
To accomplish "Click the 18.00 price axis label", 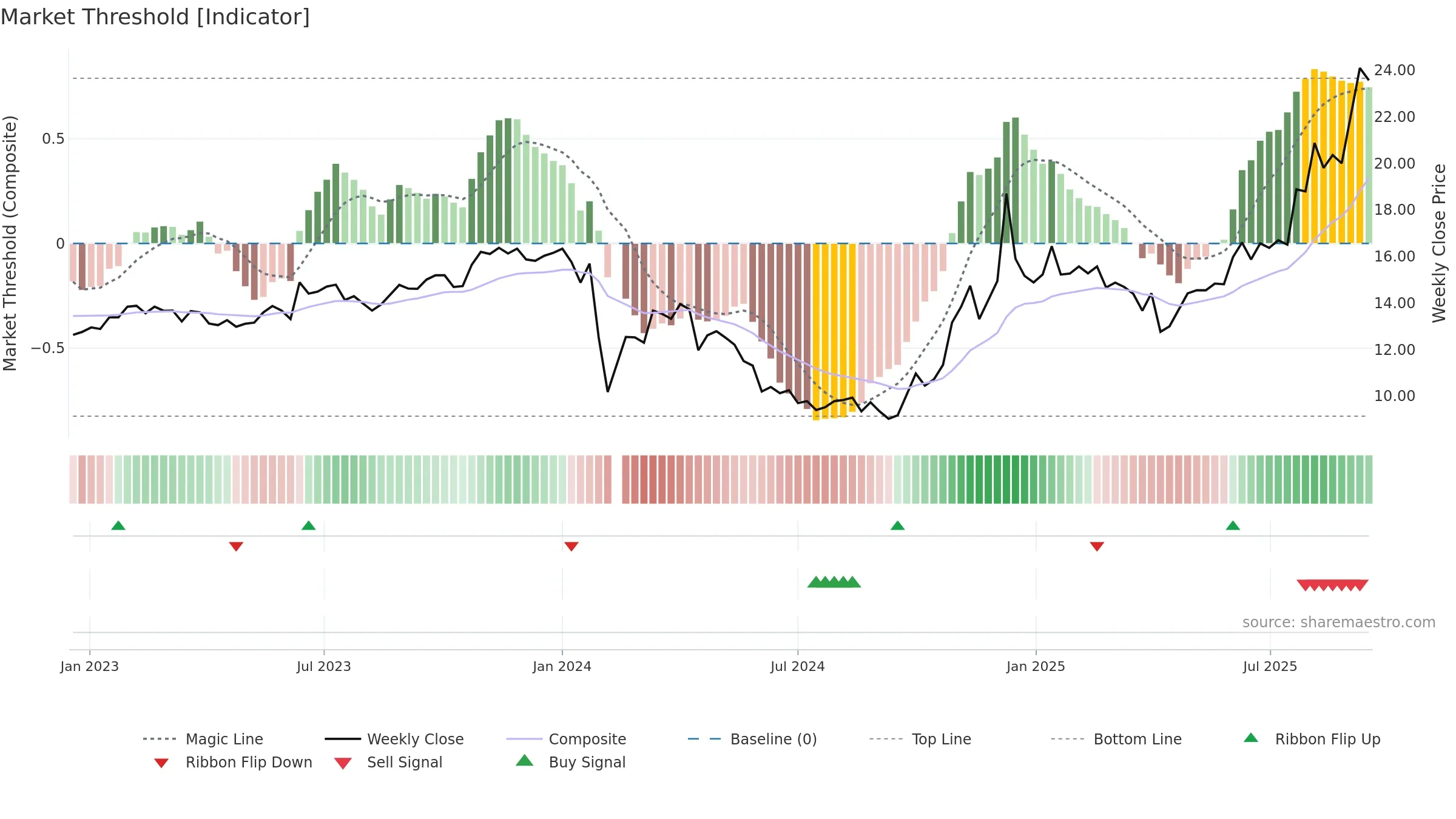I will pos(1395,210).
